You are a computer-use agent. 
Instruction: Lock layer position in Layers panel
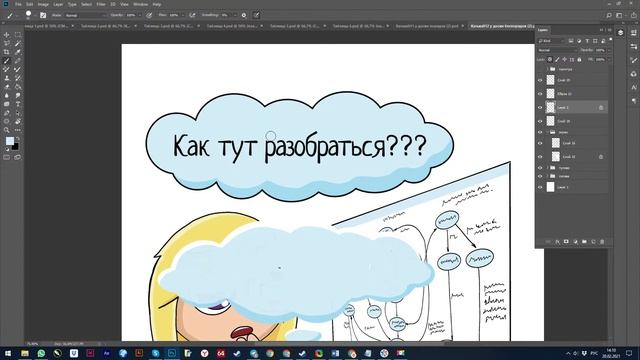point(564,60)
